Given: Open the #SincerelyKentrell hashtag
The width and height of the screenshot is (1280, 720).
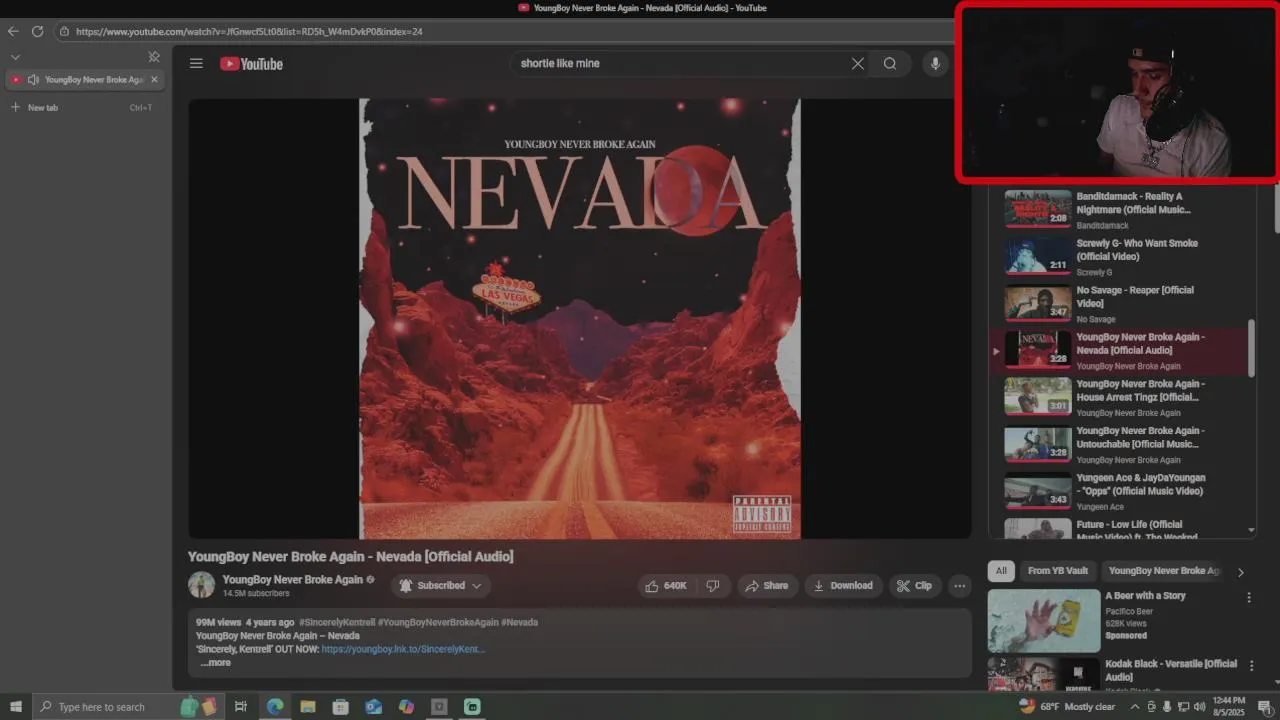Looking at the screenshot, I should pos(337,622).
